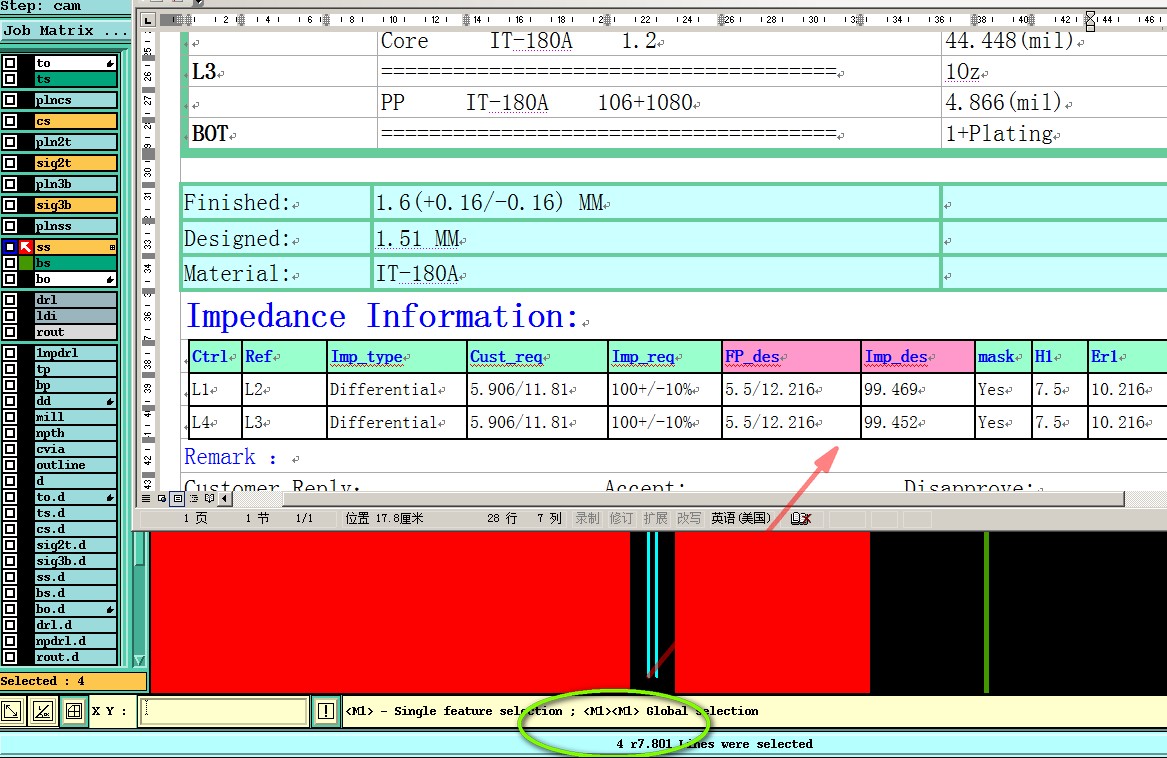The height and width of the screenshot is (758, 1167).
Task: Toggle the checkbox for layer plnss
Action: (10, 226)
